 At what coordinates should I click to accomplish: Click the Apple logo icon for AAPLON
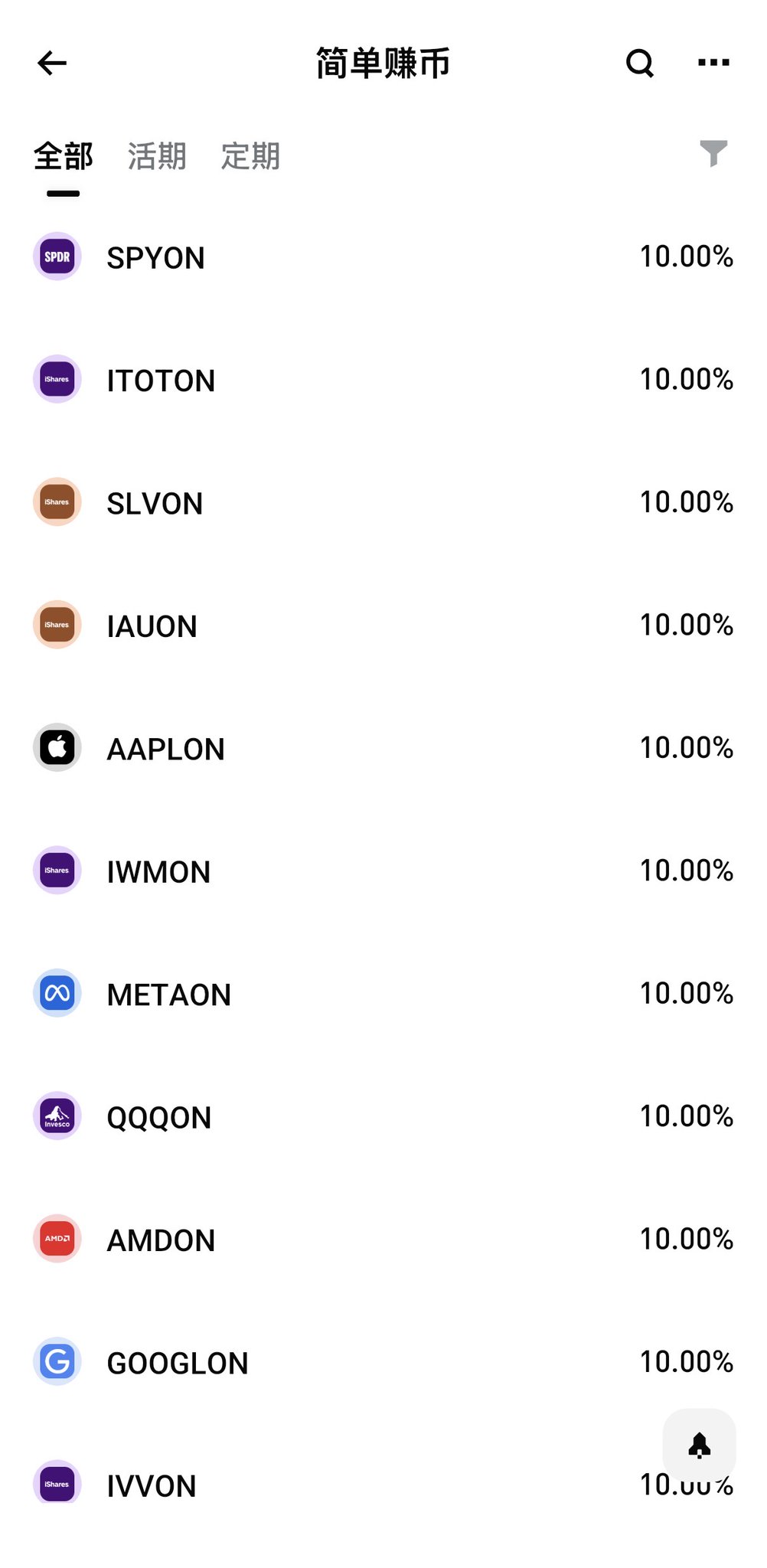coord(57,747)
